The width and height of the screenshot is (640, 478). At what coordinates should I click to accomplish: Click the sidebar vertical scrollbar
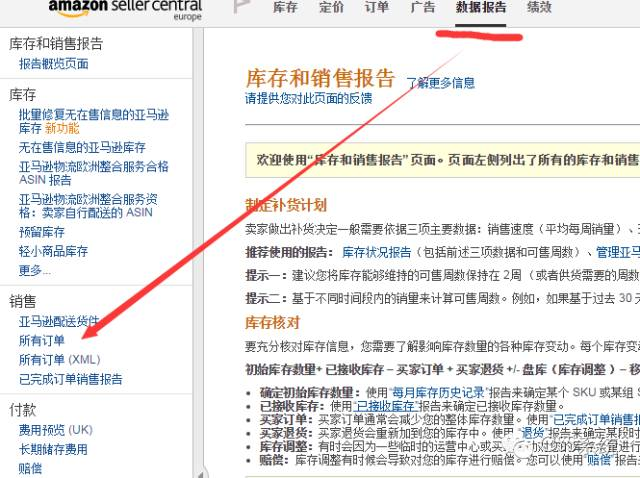coord(198,253)
